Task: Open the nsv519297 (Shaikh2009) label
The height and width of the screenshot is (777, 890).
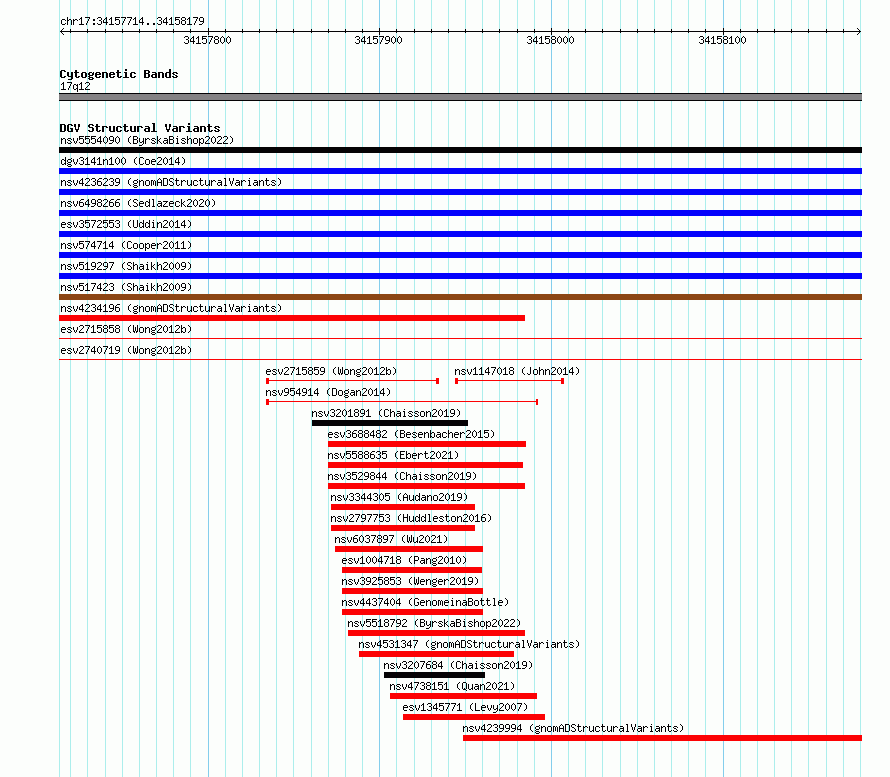Action: tap(126, 266)
